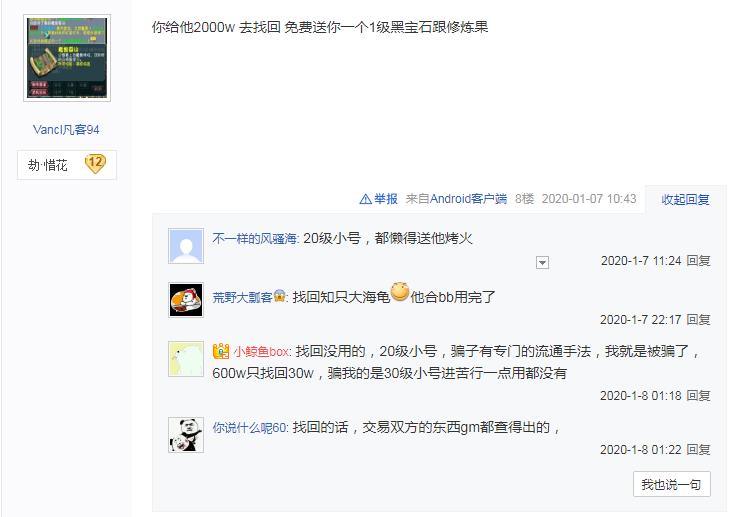This screenshot has width=736, height=517.
Task: Reply to the 22:17 comment
Action: [698, 320]
